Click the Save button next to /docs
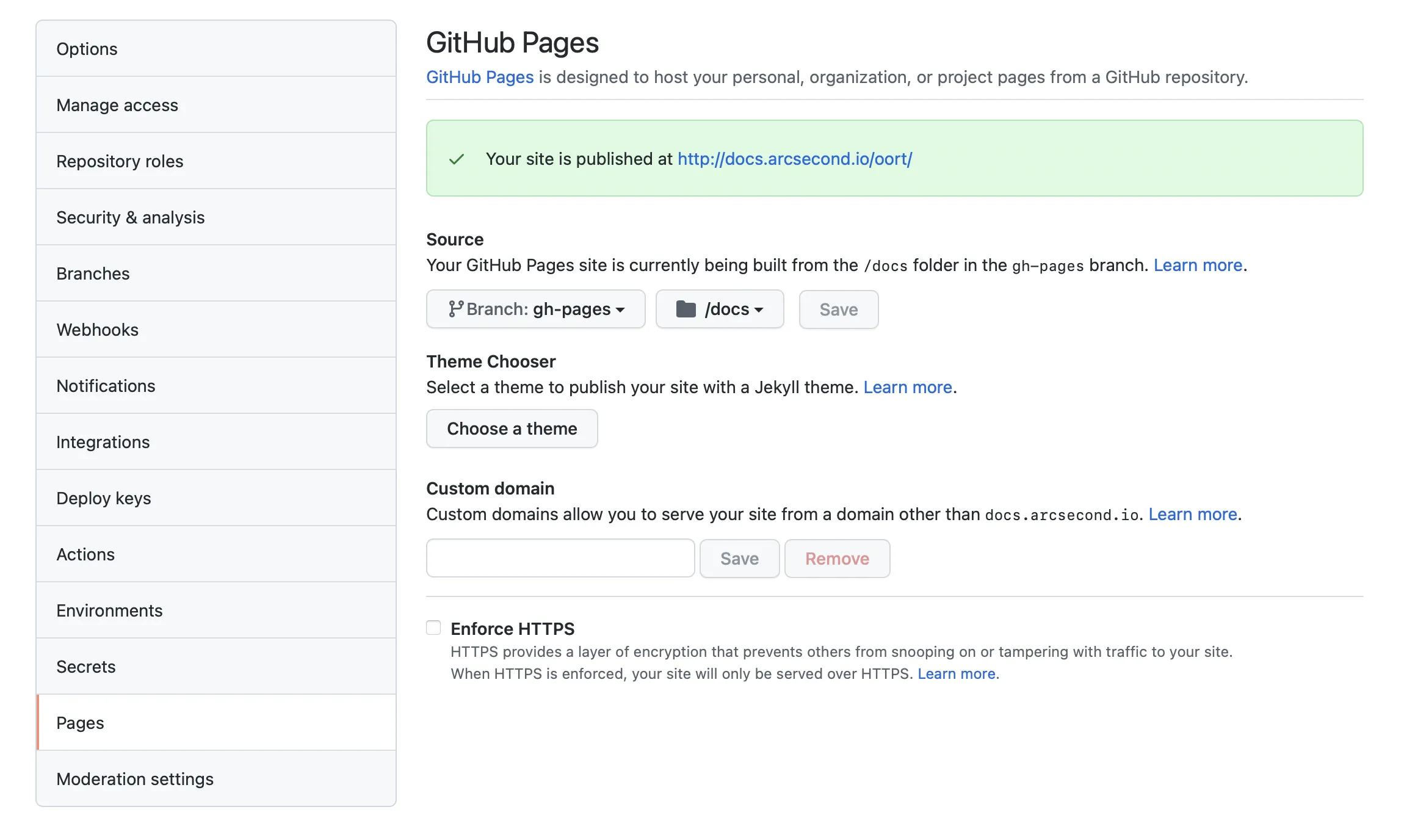This screenshot has width=1404, height=840. (838, 310)
